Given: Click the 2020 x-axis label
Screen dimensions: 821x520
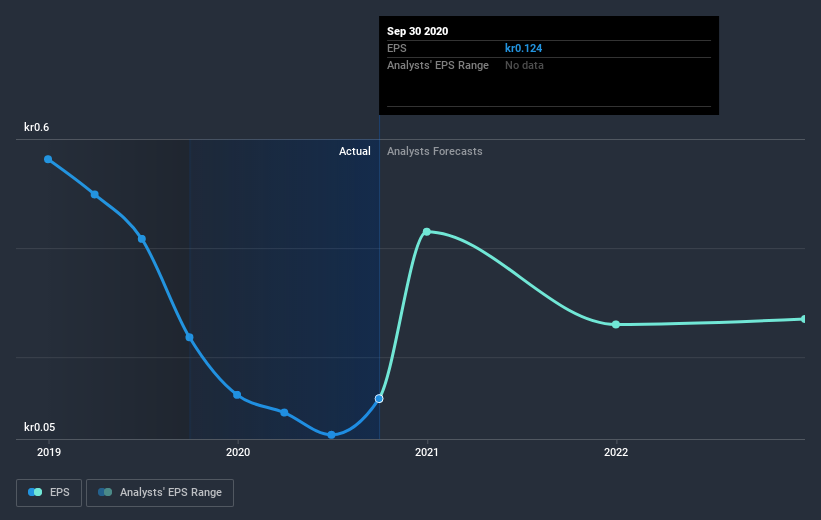Looking at the screenshot, I should coord(238,452).
